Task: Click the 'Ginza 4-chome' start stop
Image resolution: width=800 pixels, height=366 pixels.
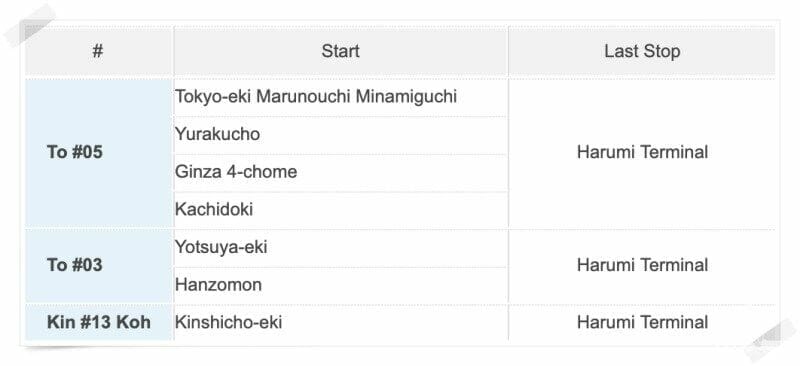Action: coord(236,172)
